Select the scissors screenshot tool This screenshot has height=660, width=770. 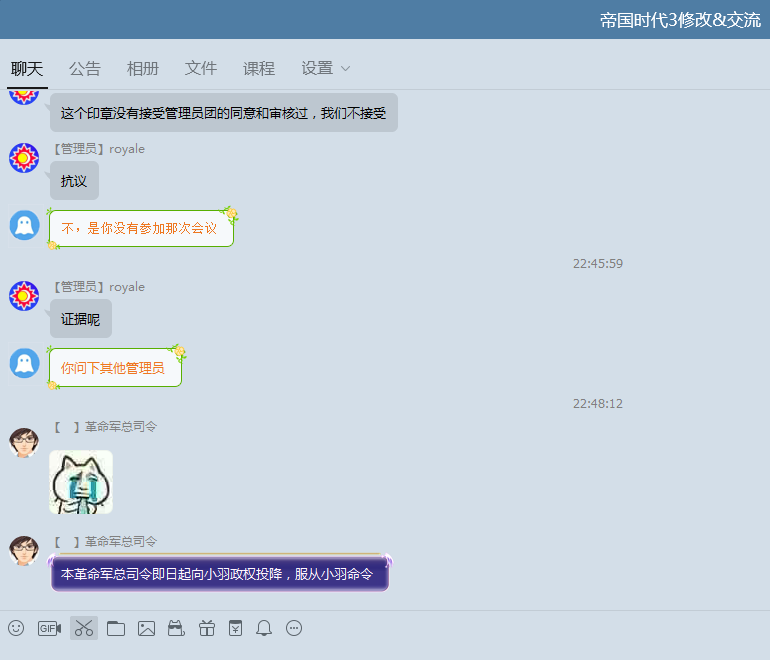point(84,628)
